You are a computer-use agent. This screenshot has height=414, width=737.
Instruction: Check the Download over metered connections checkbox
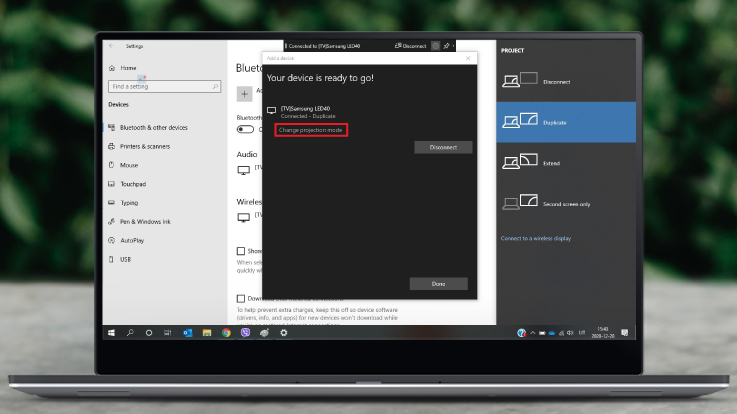point(241,298)
